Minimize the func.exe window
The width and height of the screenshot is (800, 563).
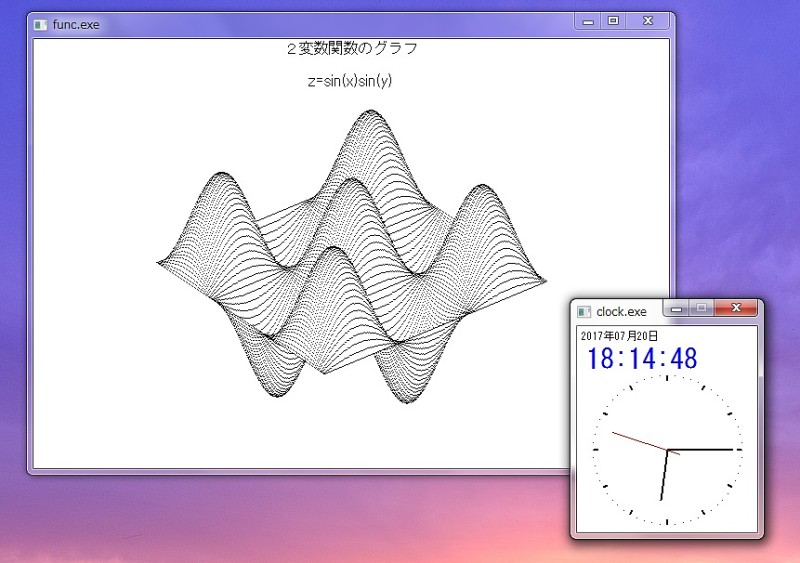point(588,21)
